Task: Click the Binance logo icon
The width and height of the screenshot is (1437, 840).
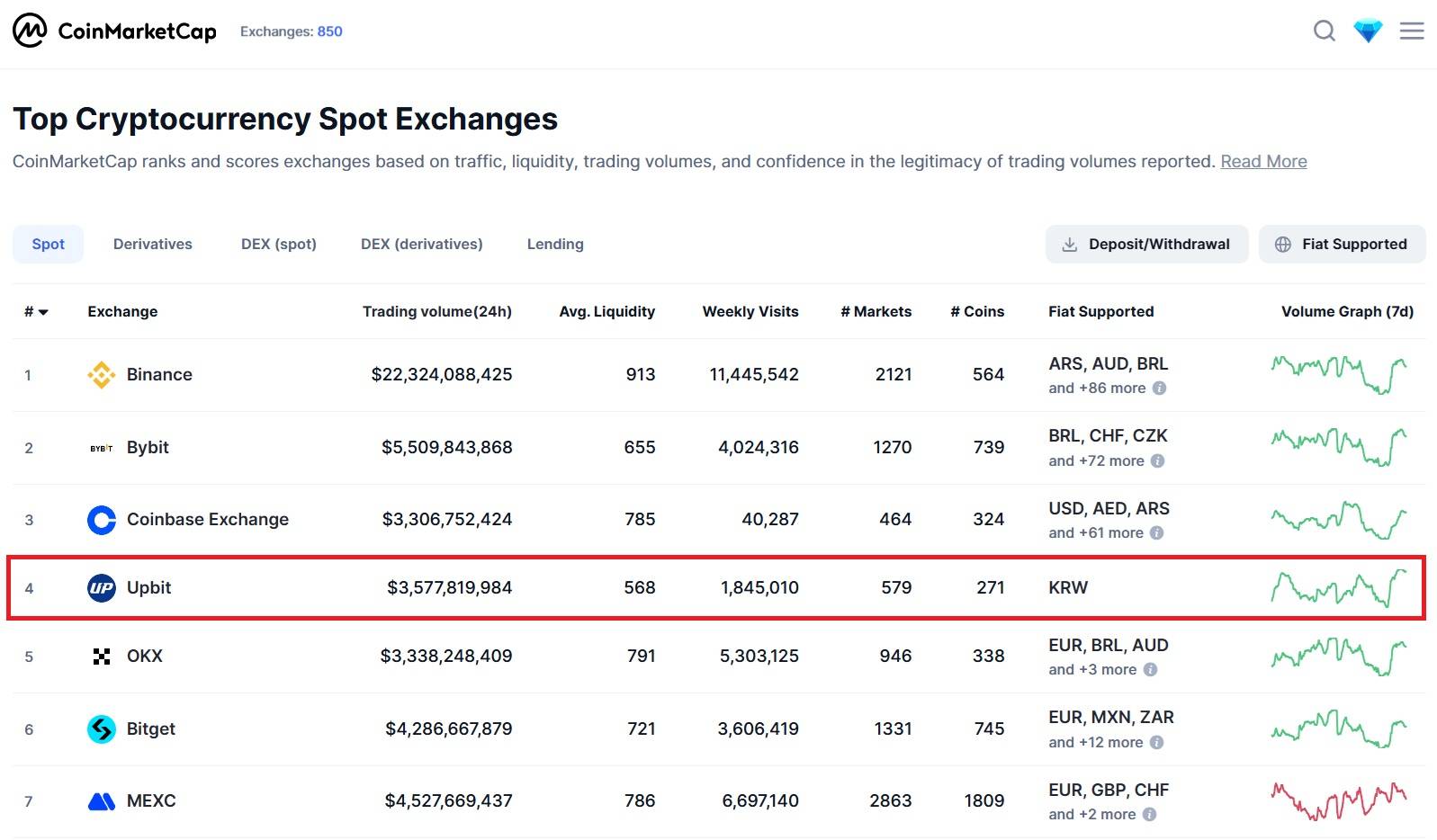Action: click(102, 375)
